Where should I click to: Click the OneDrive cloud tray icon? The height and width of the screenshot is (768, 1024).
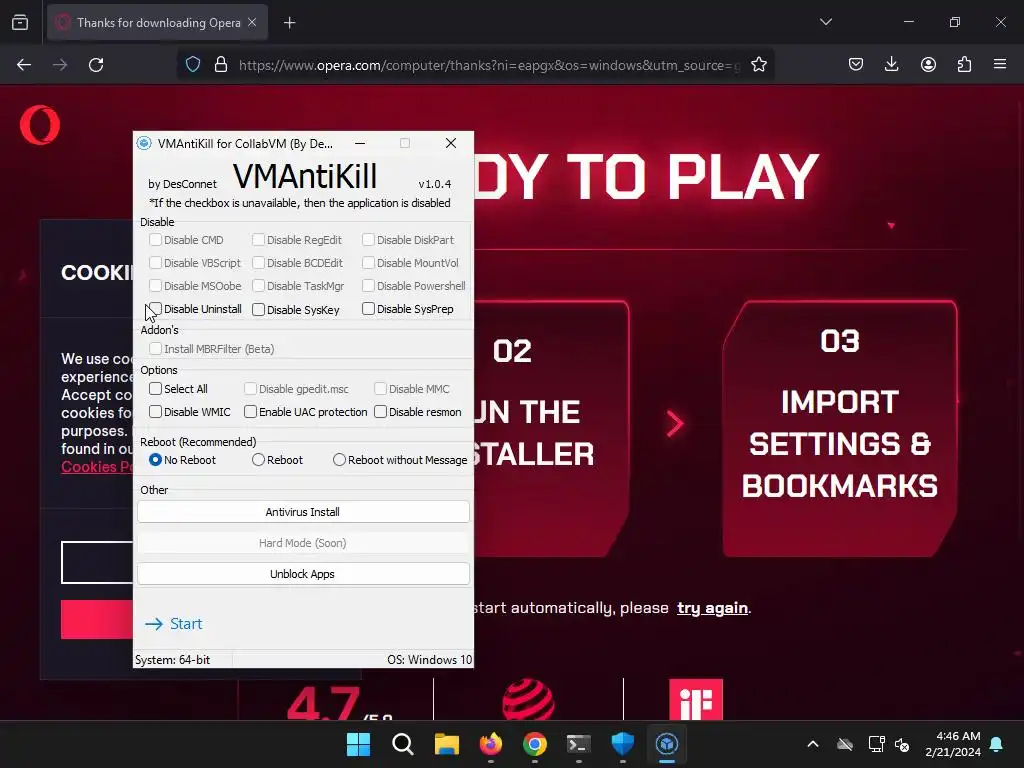(x=845, y=744)
